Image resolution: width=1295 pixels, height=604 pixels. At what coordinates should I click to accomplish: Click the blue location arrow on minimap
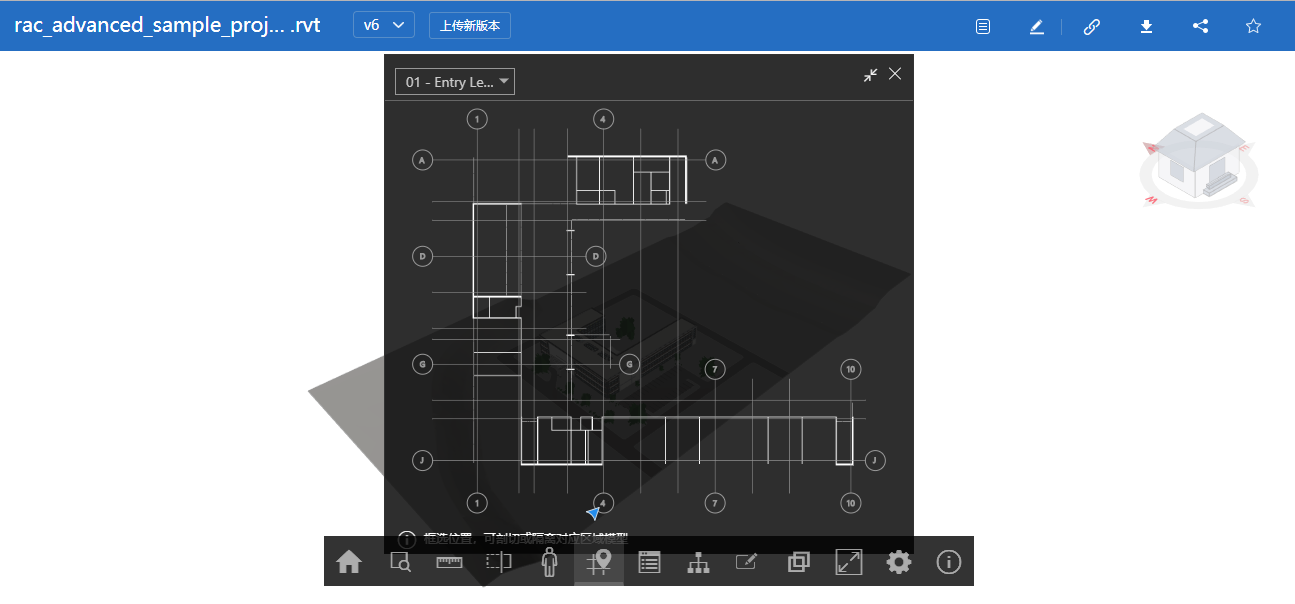point(594,513)
